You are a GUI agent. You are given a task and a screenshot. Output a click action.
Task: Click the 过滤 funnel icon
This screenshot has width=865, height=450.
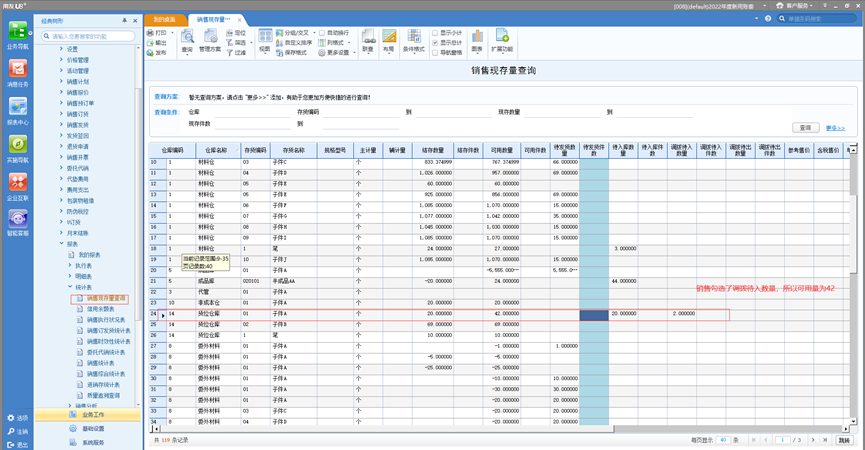(229, 53)
